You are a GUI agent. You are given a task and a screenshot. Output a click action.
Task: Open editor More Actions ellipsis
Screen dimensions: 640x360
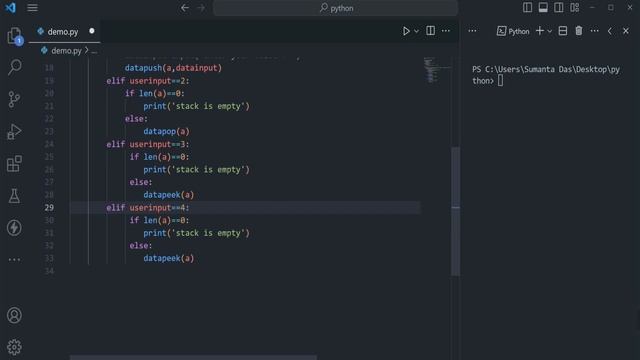(446, 31)
